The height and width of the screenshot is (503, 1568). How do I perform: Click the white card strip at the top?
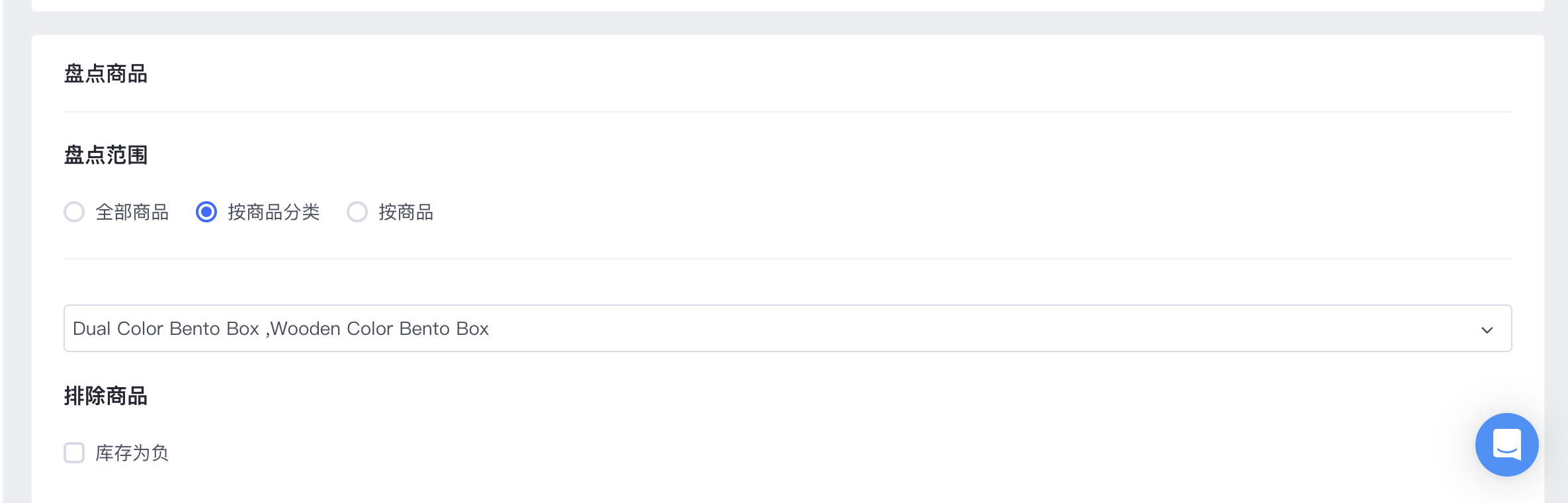pos(787,5)
